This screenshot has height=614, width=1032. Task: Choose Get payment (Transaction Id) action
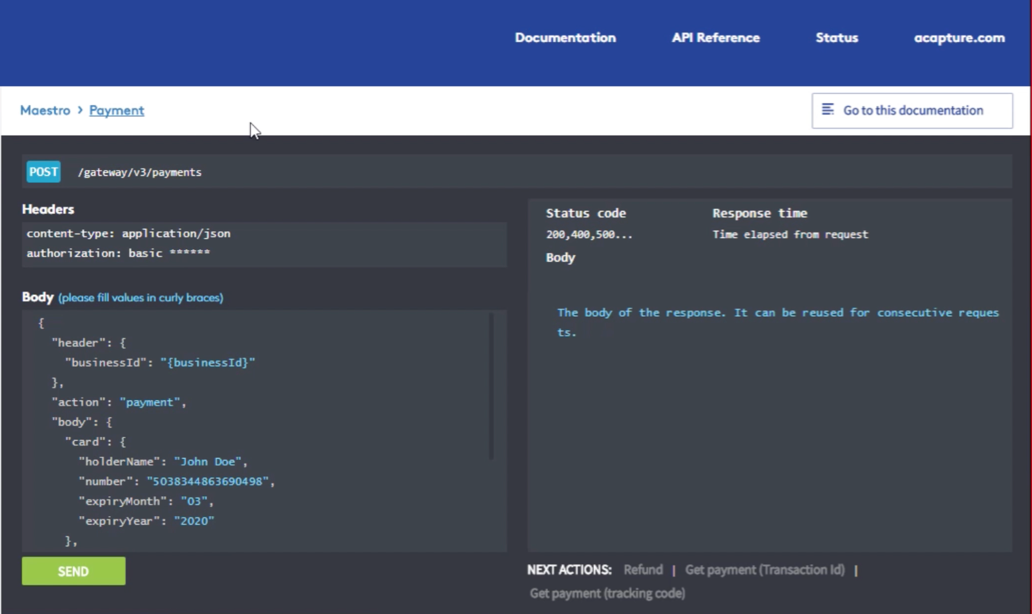click(x=765, y=570)
